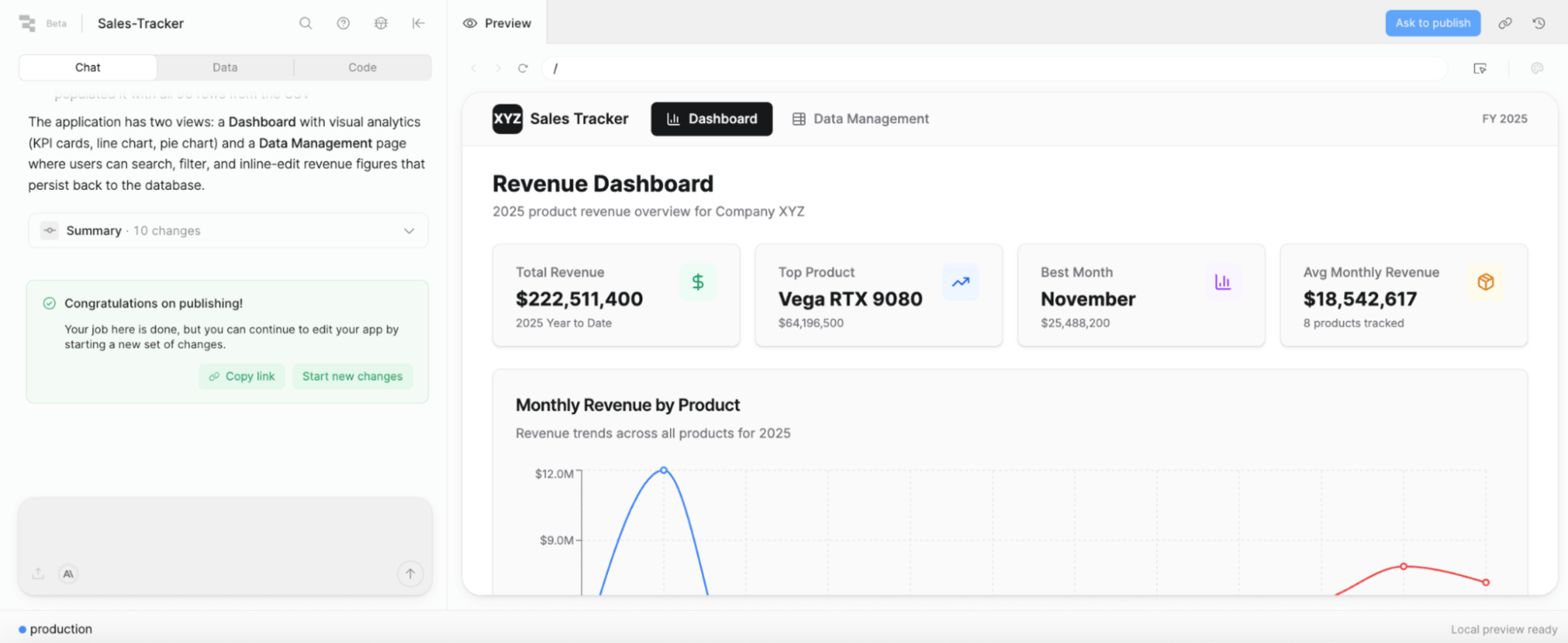This screenshot has height=643, width=1568.
Task: Click the $12.0M axis label
Action: (x=554, y=474)
